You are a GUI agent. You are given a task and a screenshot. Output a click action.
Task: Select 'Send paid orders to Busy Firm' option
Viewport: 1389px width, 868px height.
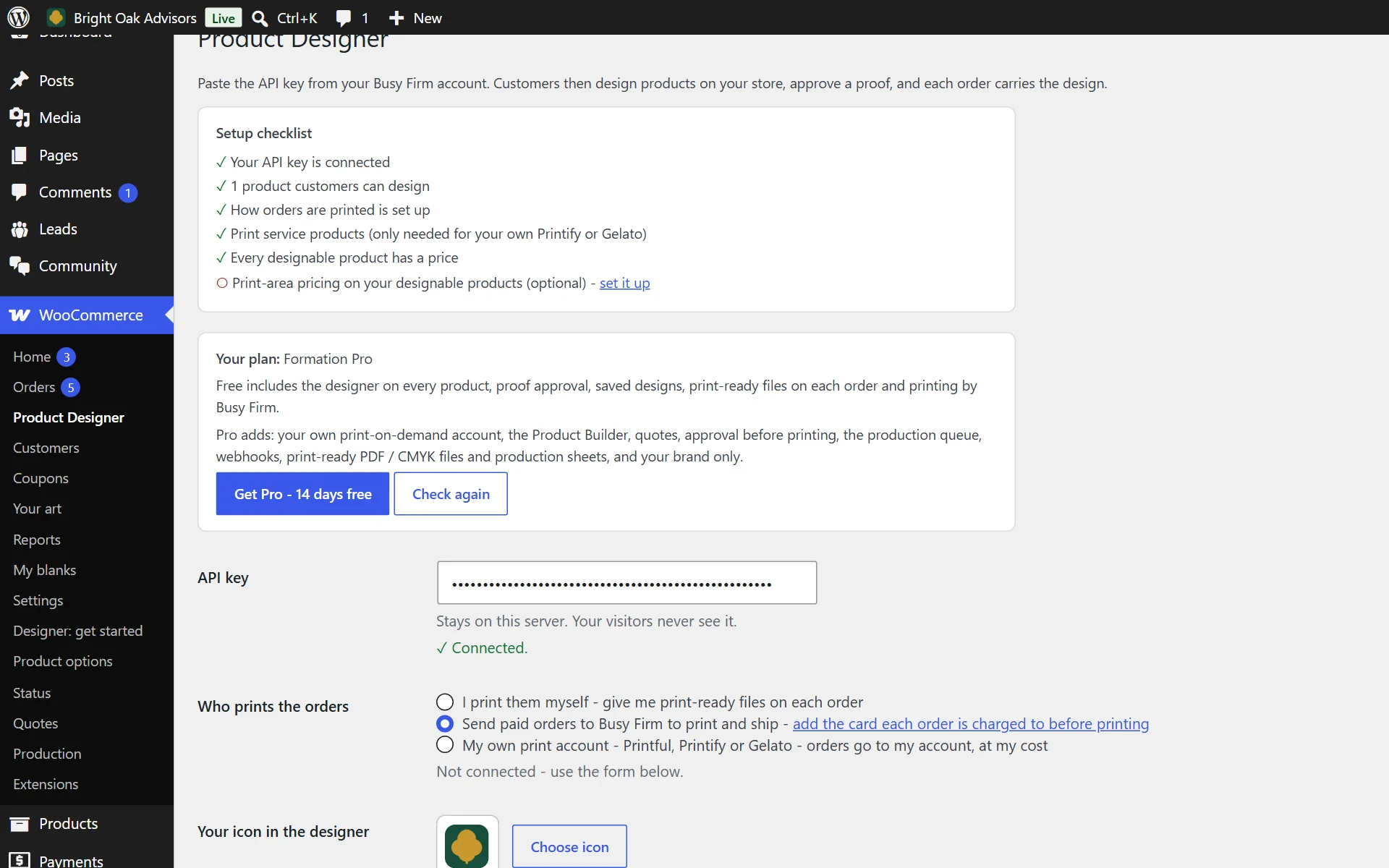coord(445,724)
